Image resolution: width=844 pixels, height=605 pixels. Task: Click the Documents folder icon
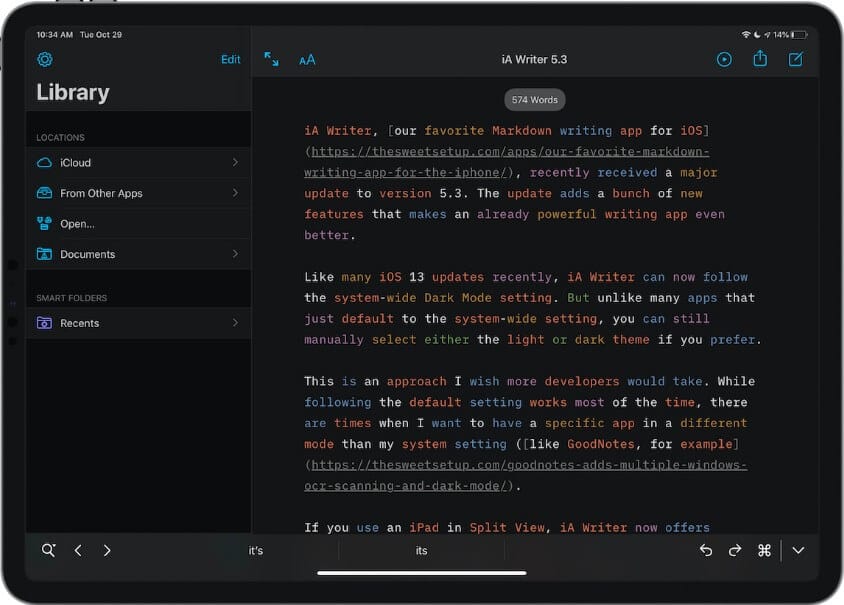click(44, 254)
